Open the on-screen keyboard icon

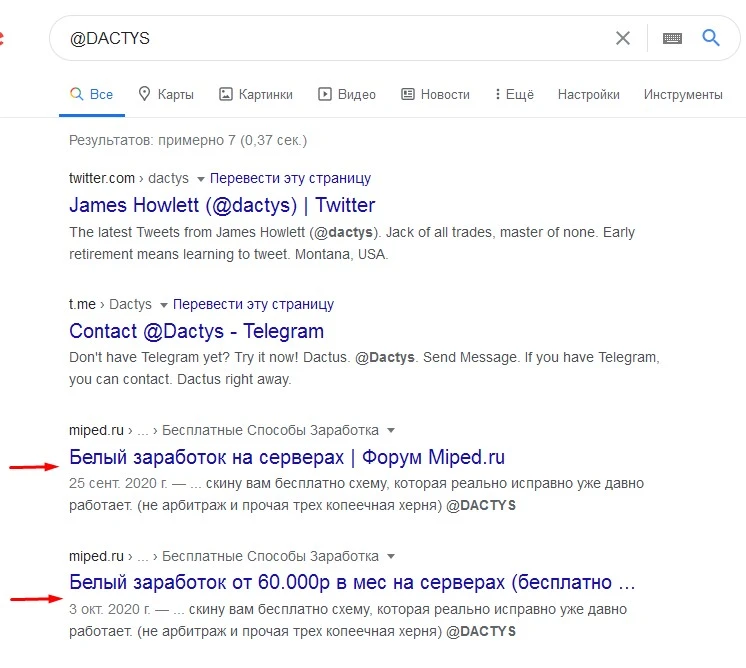(672, 38)
